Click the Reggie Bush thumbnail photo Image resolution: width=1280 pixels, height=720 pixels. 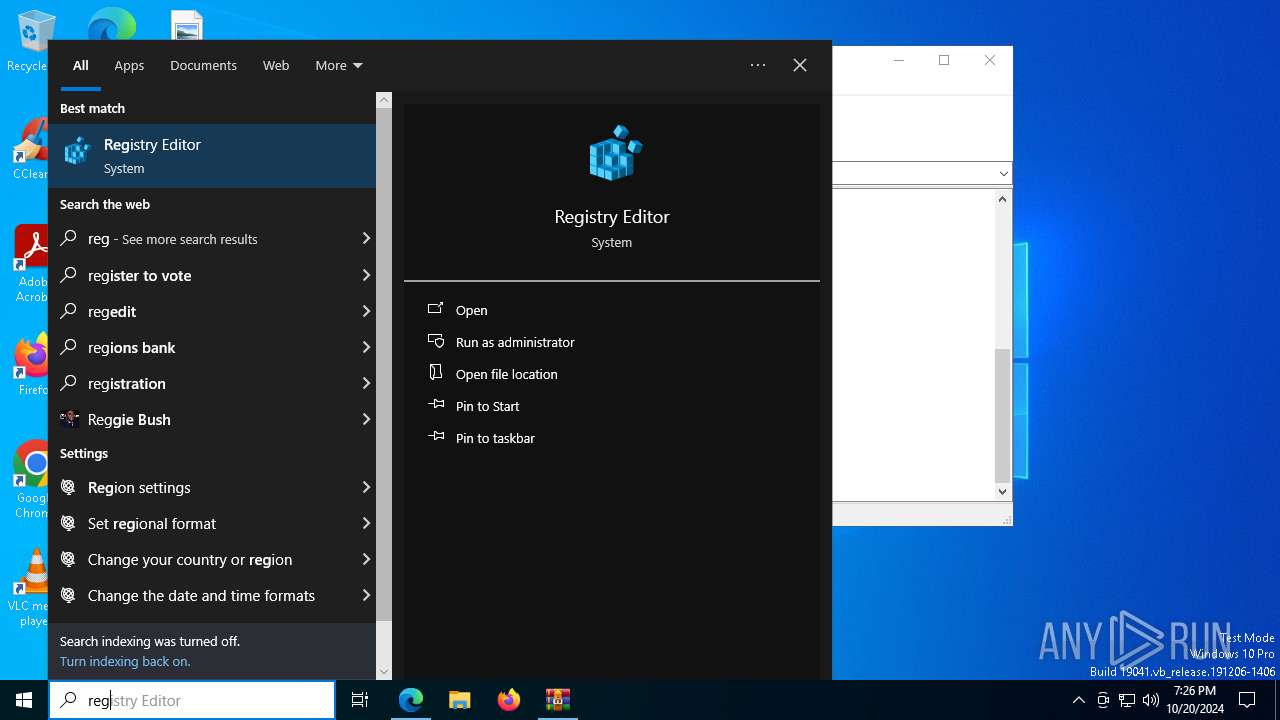(69, 419)
